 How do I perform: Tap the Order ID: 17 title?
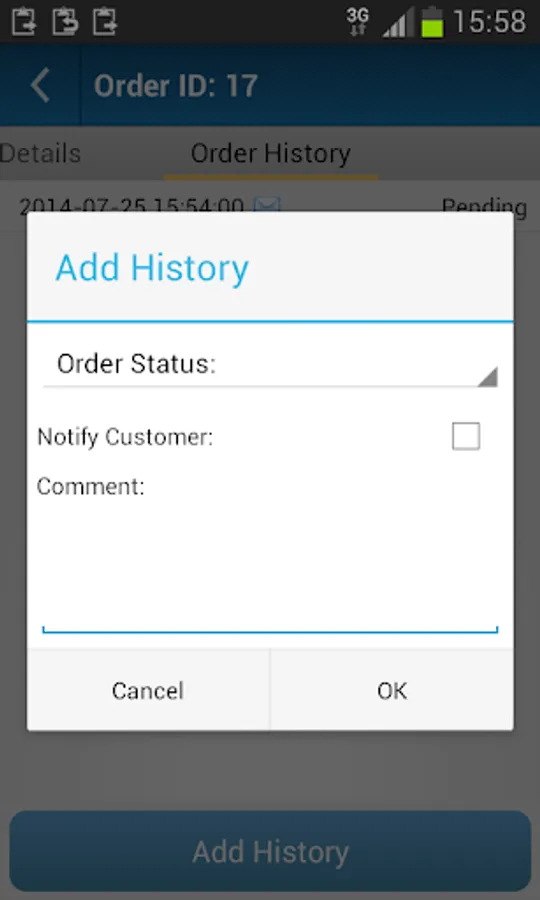176,86
